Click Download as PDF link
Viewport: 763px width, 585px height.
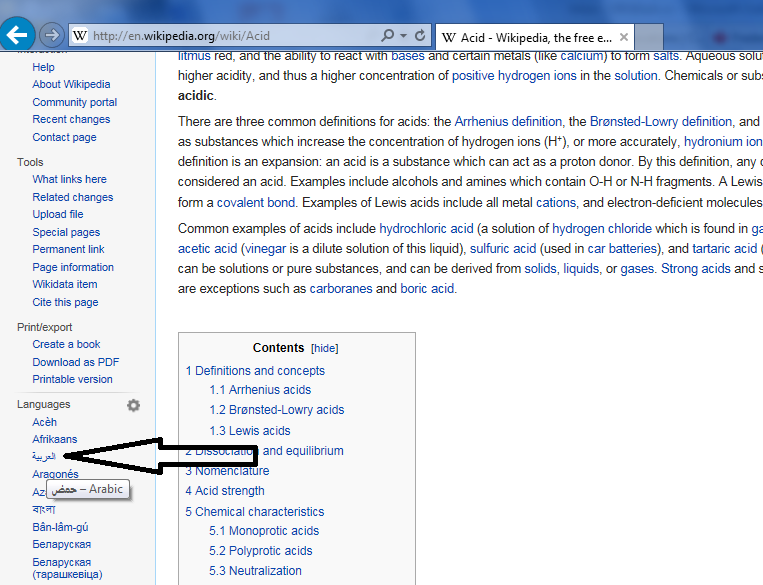(75, 362)
